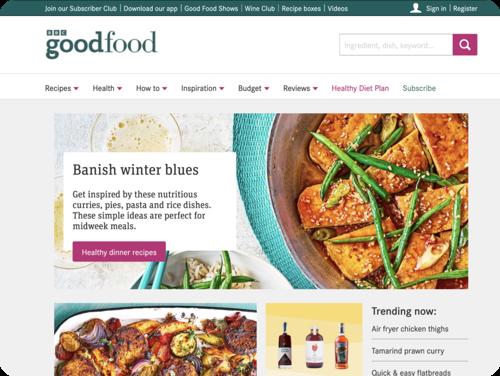Image resolution: width=500 pixels, height=376 pixels.
Task: Click the magenta search magnifier button
Action: point(465,44)
